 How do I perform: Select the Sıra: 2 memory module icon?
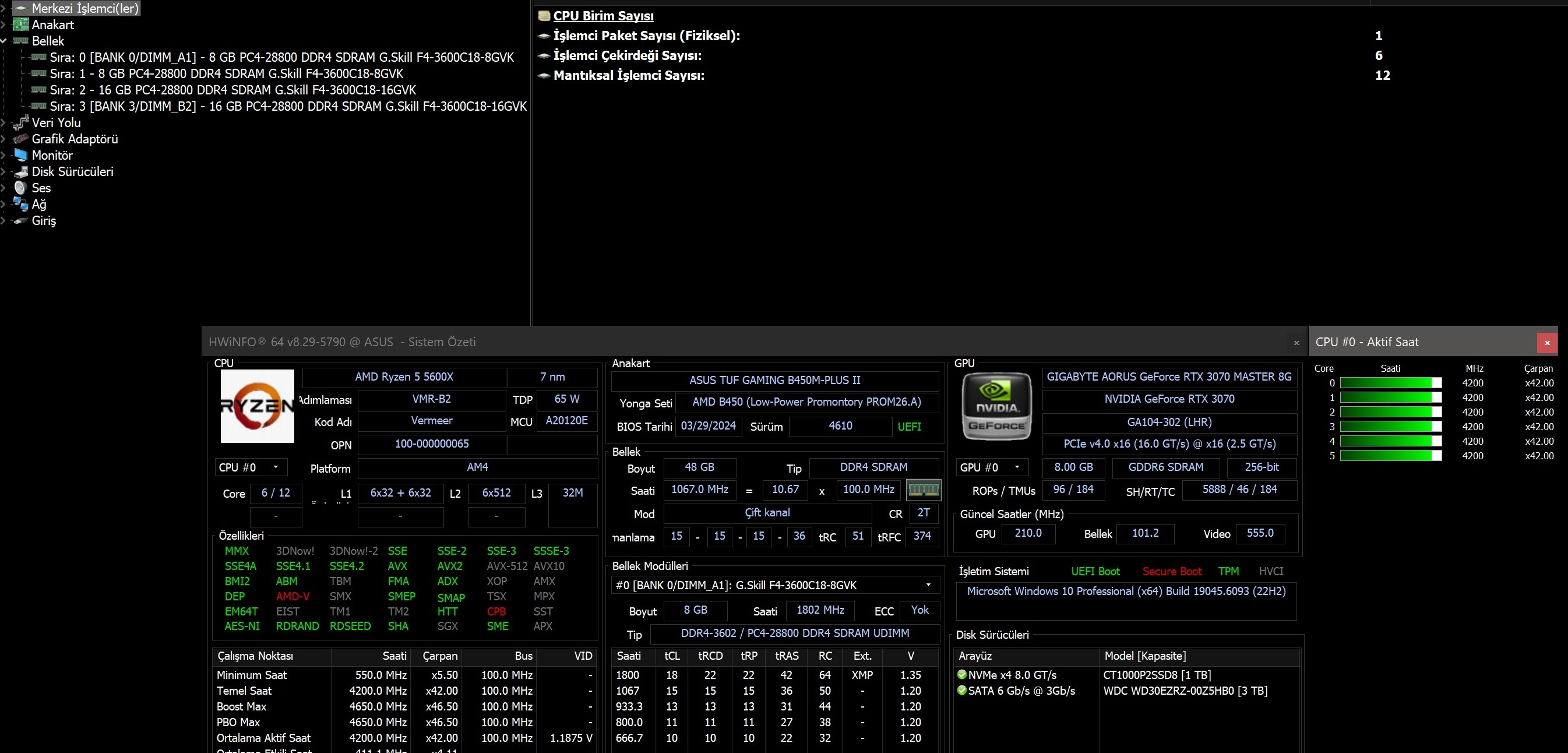click(39, 90)
